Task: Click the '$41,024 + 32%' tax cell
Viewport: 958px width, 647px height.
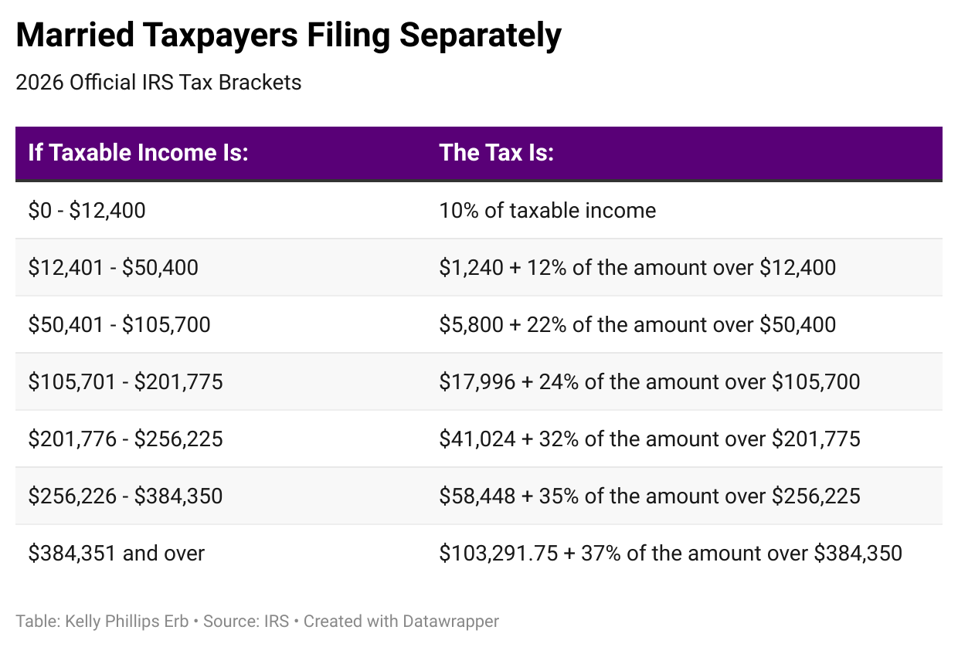Action: (649, 438)
